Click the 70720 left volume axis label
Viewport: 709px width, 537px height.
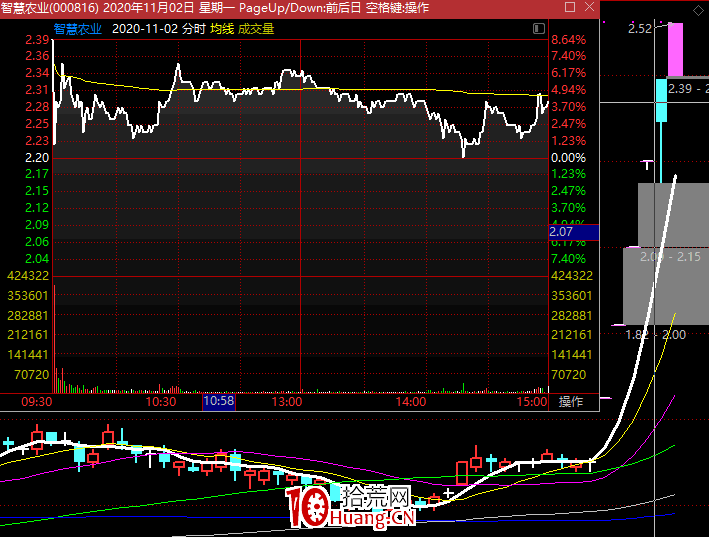coord(32,375)
